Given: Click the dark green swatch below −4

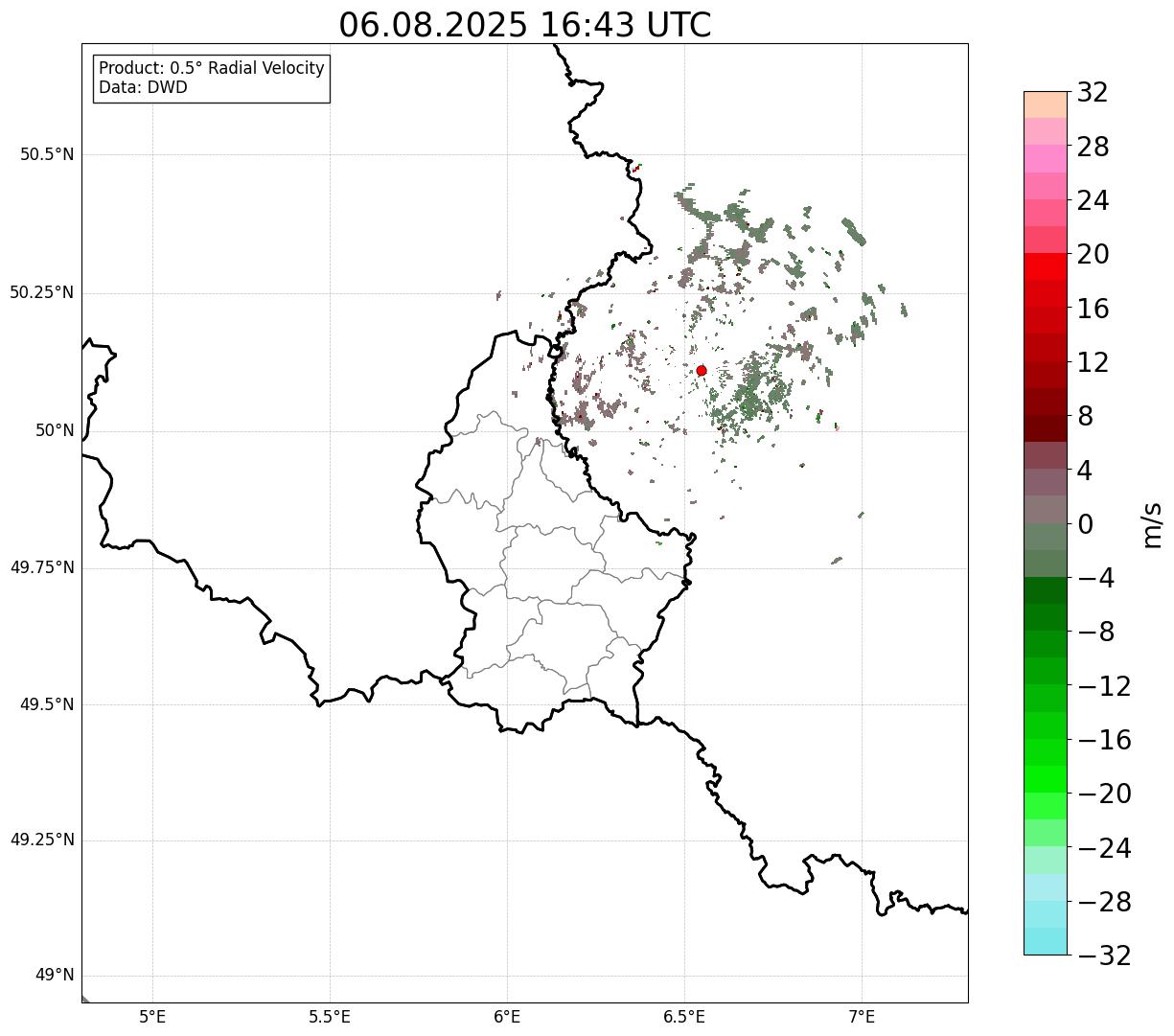Looking at the screenshot, I should [1045, 590].
